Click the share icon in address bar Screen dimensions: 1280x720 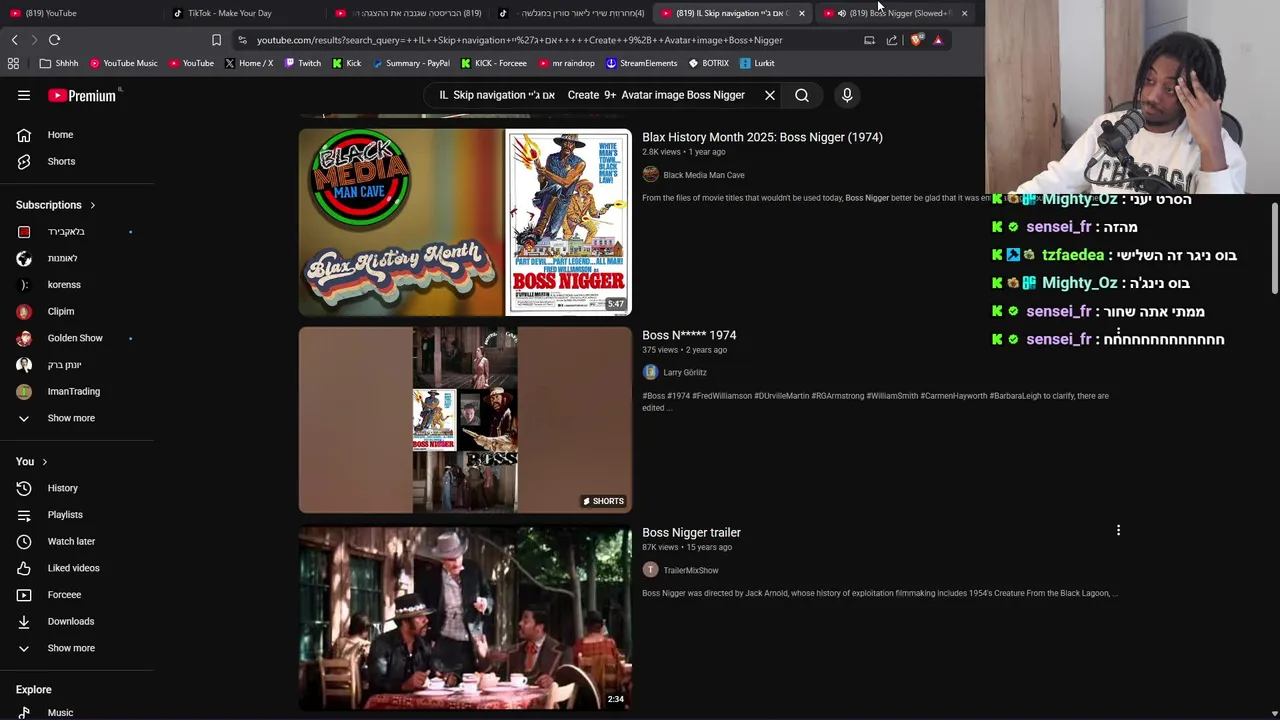pyautogui.click(x=892, y=40)
